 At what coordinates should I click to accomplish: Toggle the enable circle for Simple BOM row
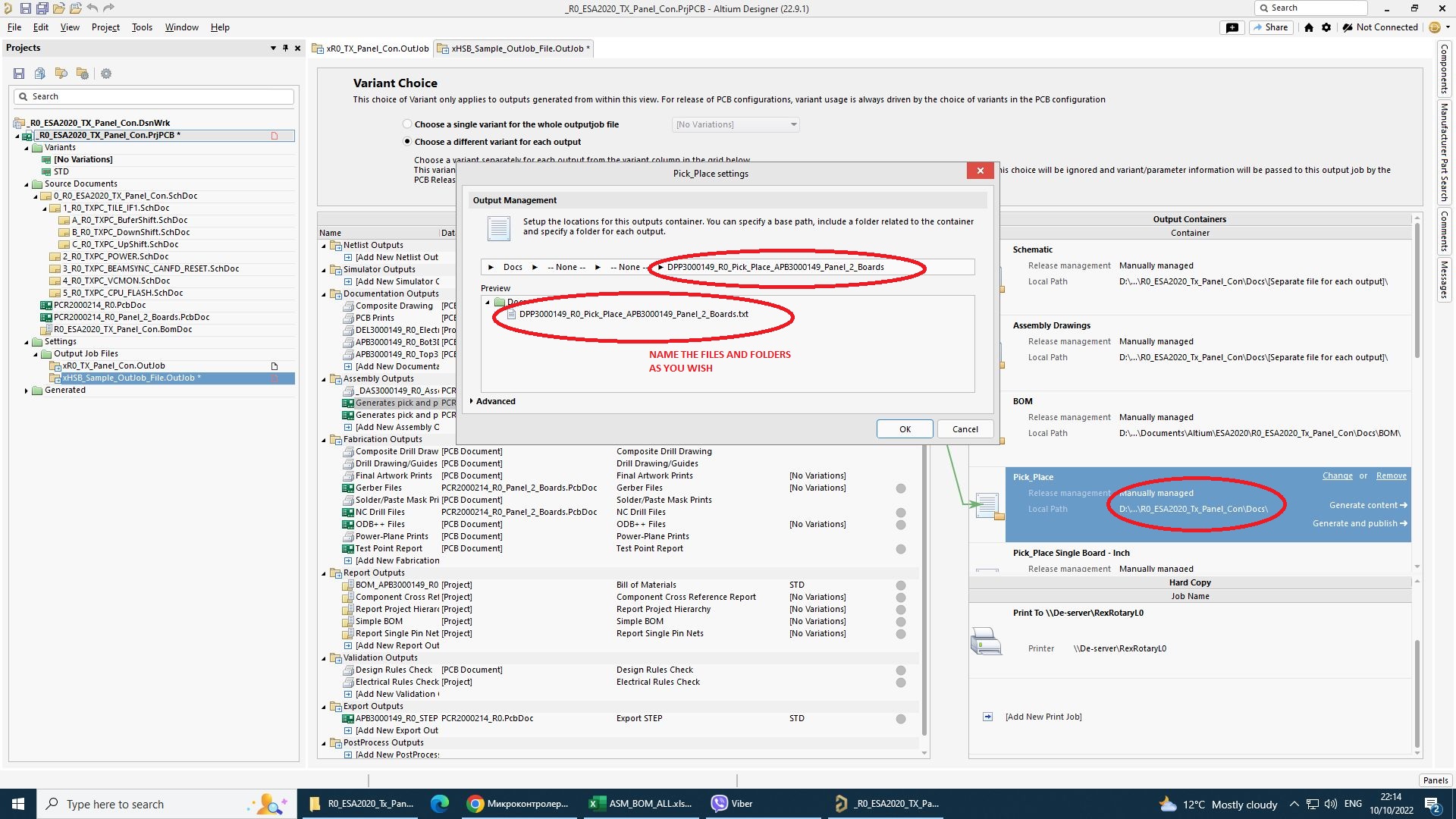point(901,622)
